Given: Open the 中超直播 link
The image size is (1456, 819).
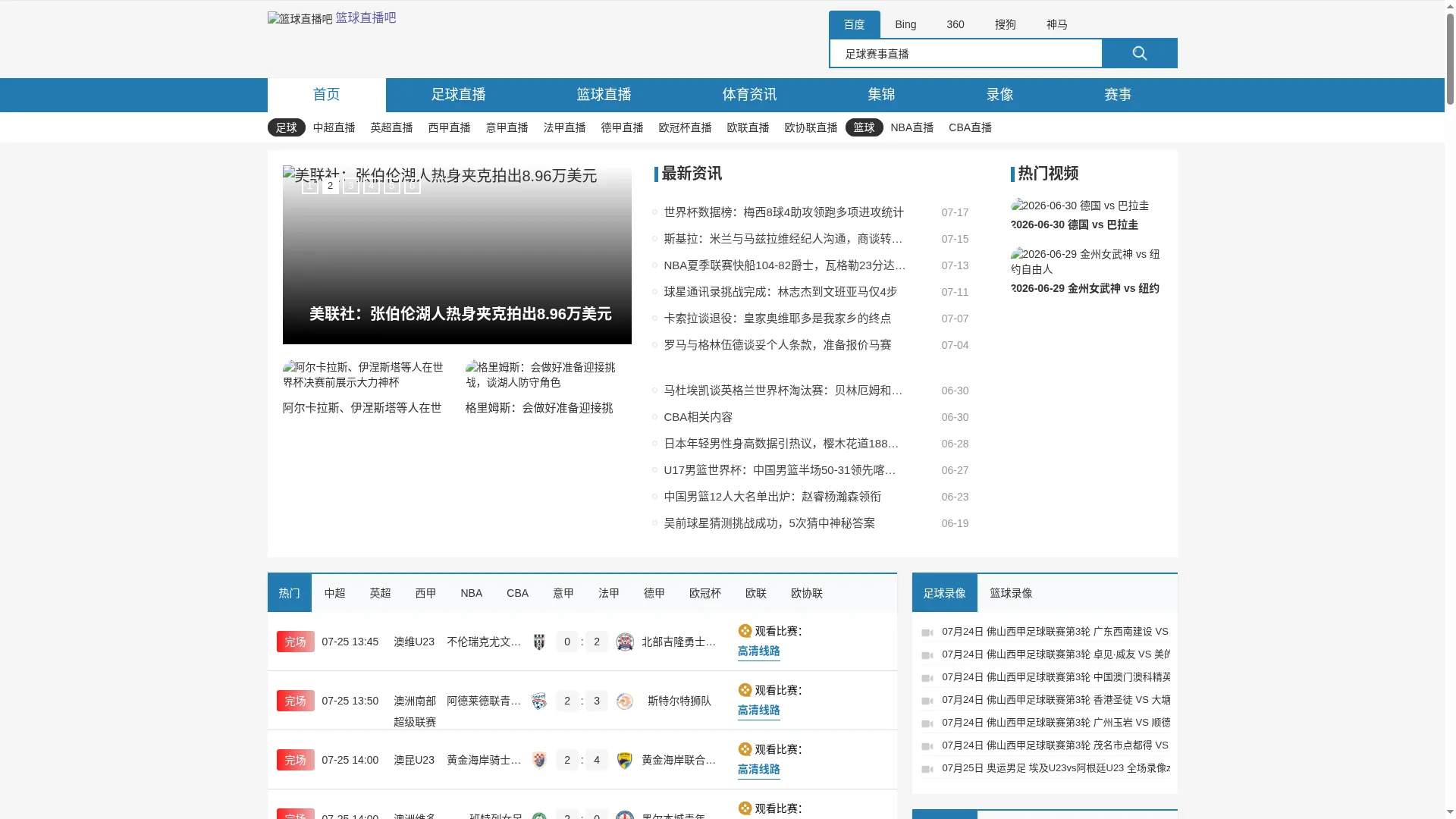Looking at the screenshot, I should tap(334, 127).
